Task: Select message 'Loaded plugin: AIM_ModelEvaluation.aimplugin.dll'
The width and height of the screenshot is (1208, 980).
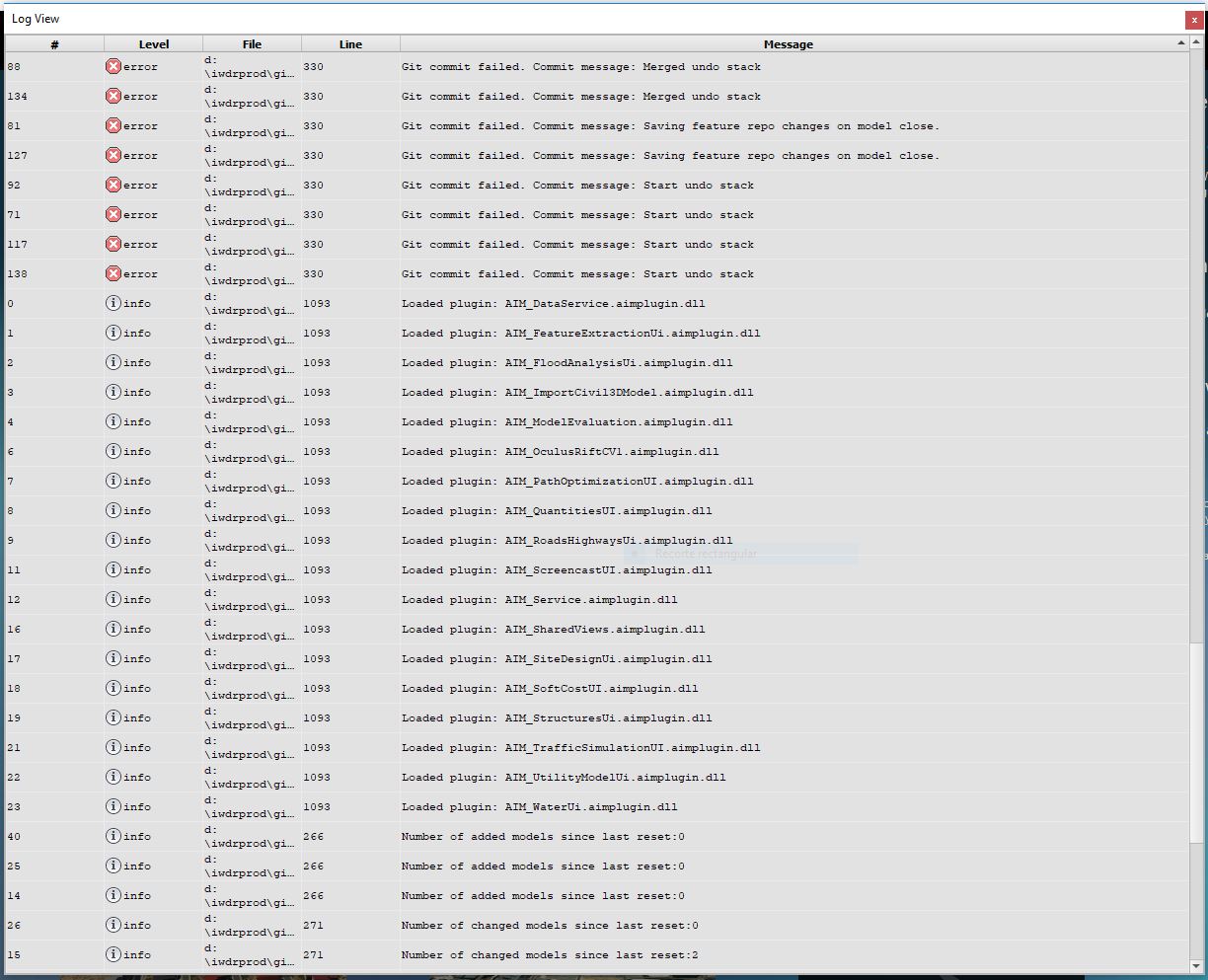Action: (x=567, y=421)
